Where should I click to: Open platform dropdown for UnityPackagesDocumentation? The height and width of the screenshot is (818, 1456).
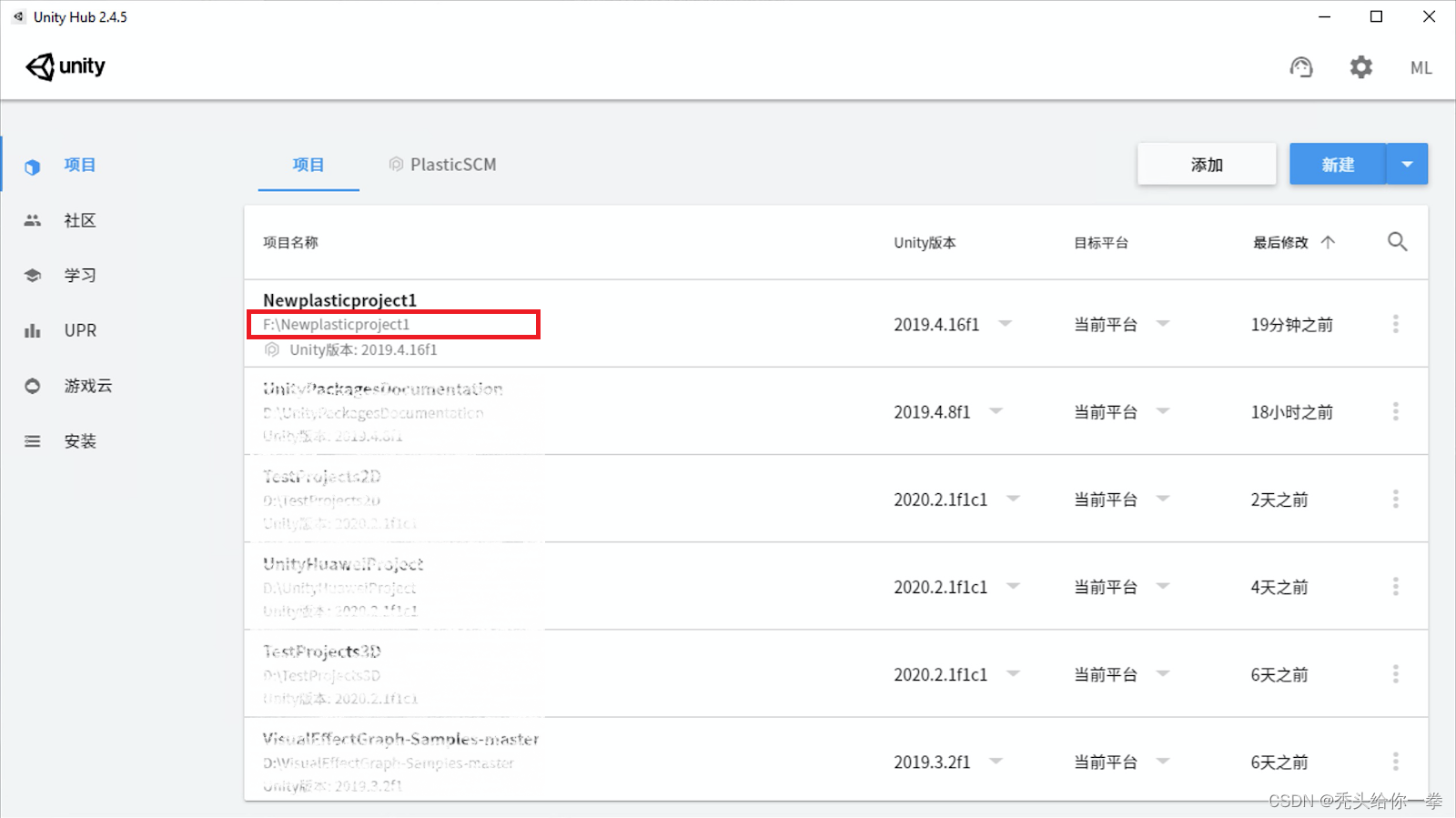click(x=1163, y=411)
